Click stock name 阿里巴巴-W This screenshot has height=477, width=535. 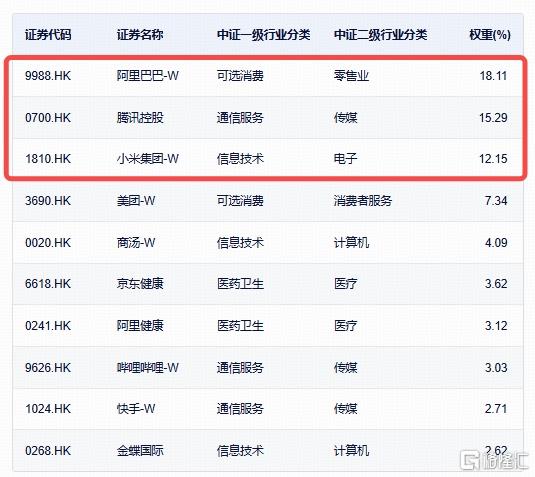(x=148, y=75)
